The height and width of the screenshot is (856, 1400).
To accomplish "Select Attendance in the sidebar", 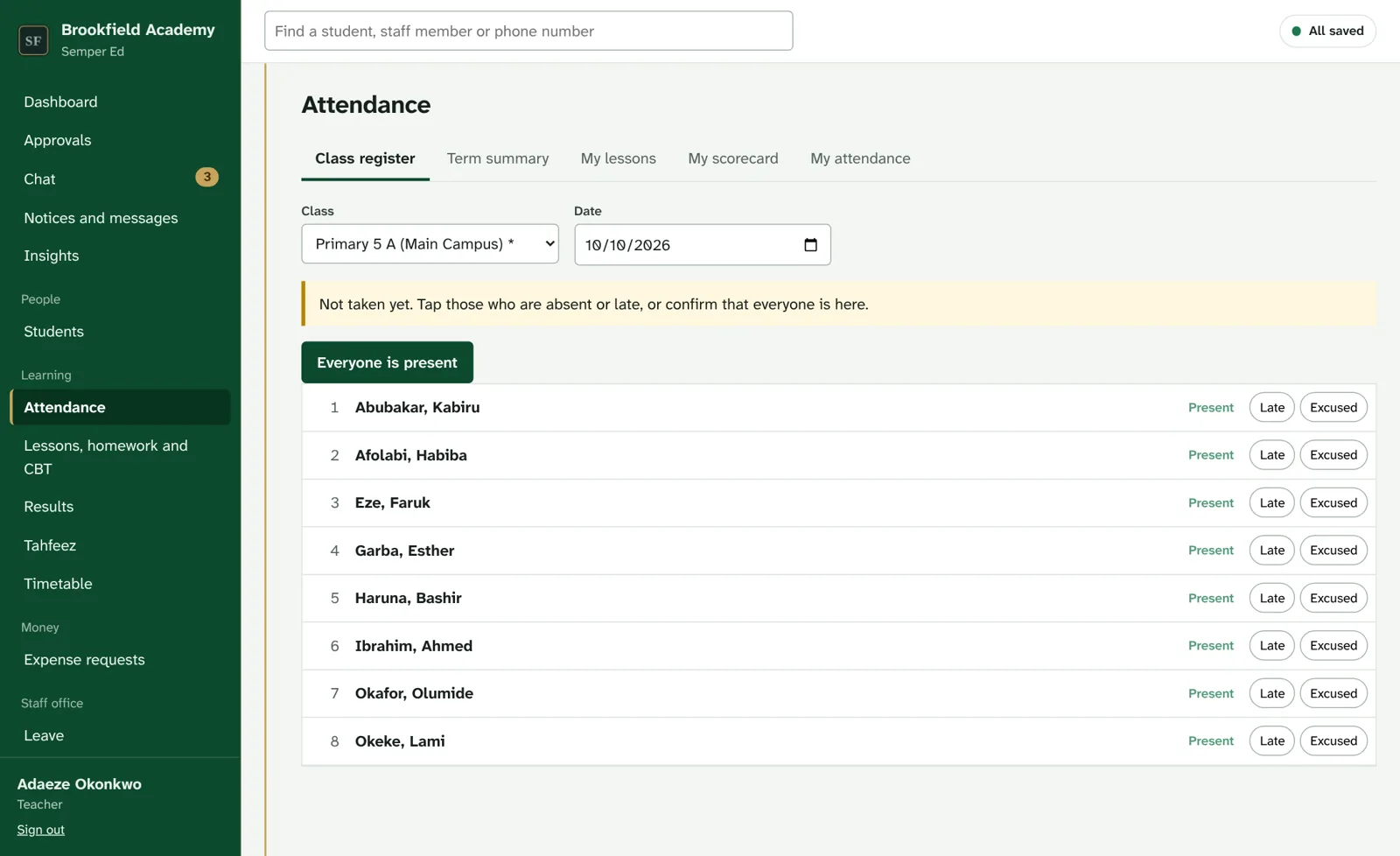I will (x=120, y=407).
